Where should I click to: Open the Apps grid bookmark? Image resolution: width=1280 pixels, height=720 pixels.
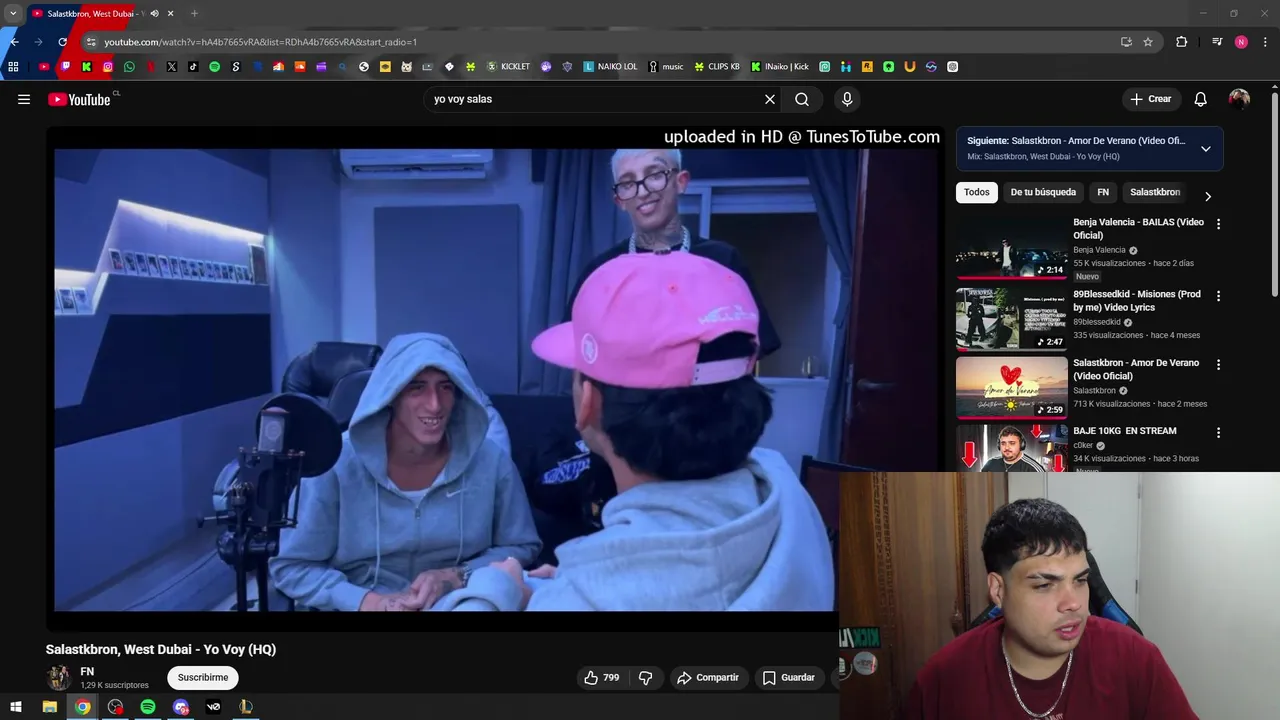tap(13, 67)
